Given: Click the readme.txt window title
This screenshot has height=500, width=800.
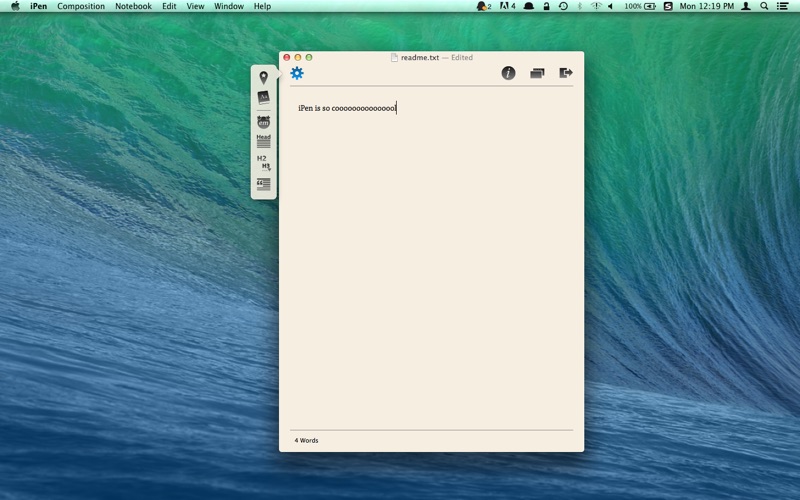Looking at the screenshot, I should 420,58.
